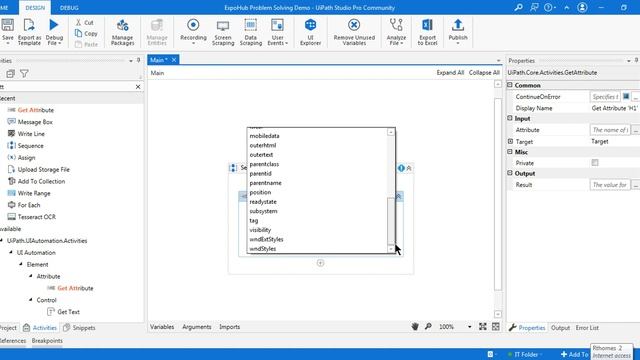Select 'outerhtml' from attribute list

[x=263, y=145]
